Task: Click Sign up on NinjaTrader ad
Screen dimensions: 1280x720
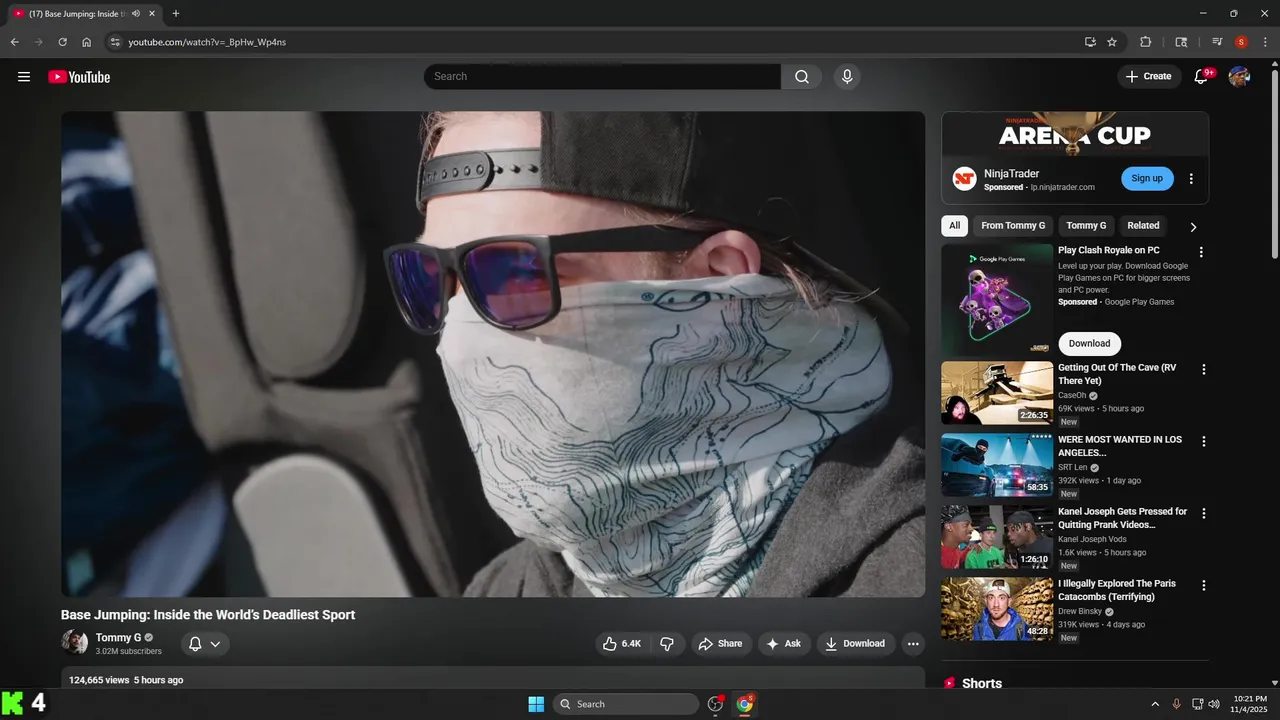Action: [1147, 179]
